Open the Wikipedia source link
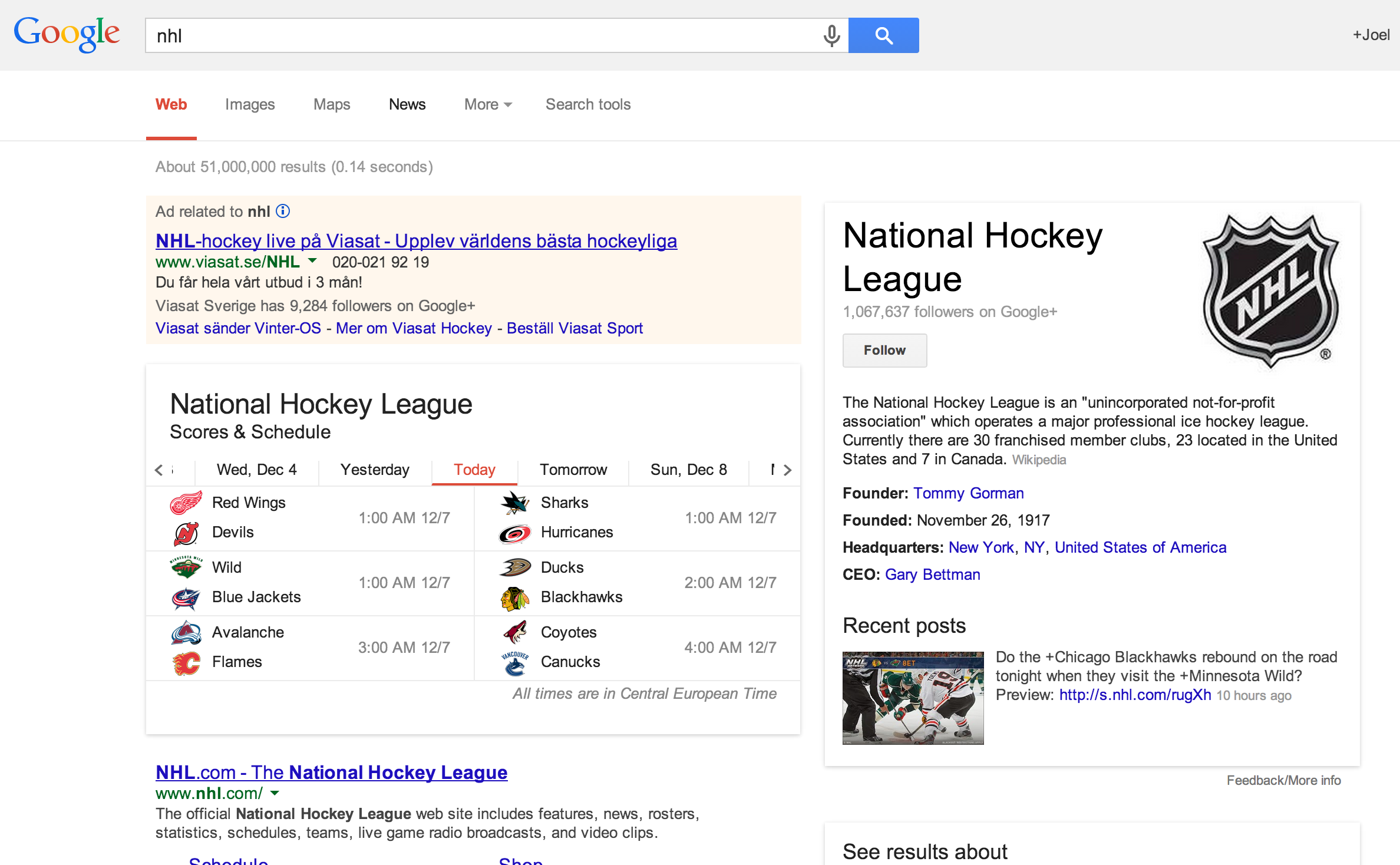 (x=1039, y=460)
